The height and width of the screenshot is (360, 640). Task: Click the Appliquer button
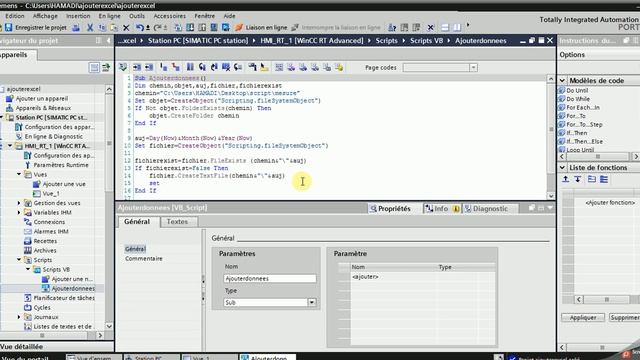(x=583, y=317)
